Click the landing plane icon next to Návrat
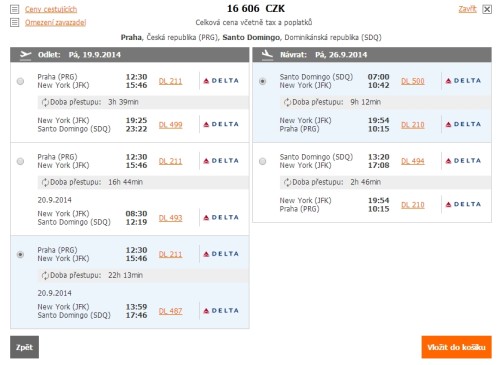The width and height of the screenshot is (500, 365). coord(267,55)
